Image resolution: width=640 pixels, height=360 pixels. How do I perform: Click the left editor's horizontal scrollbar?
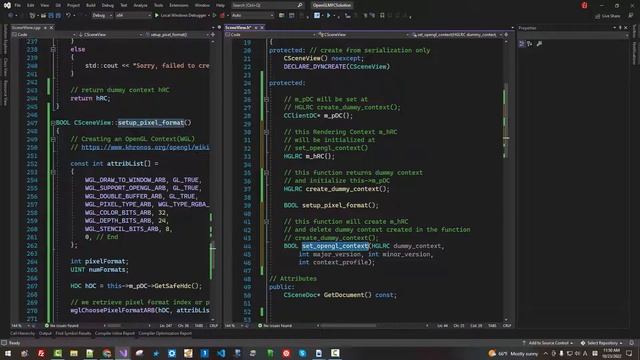[127, 326]
